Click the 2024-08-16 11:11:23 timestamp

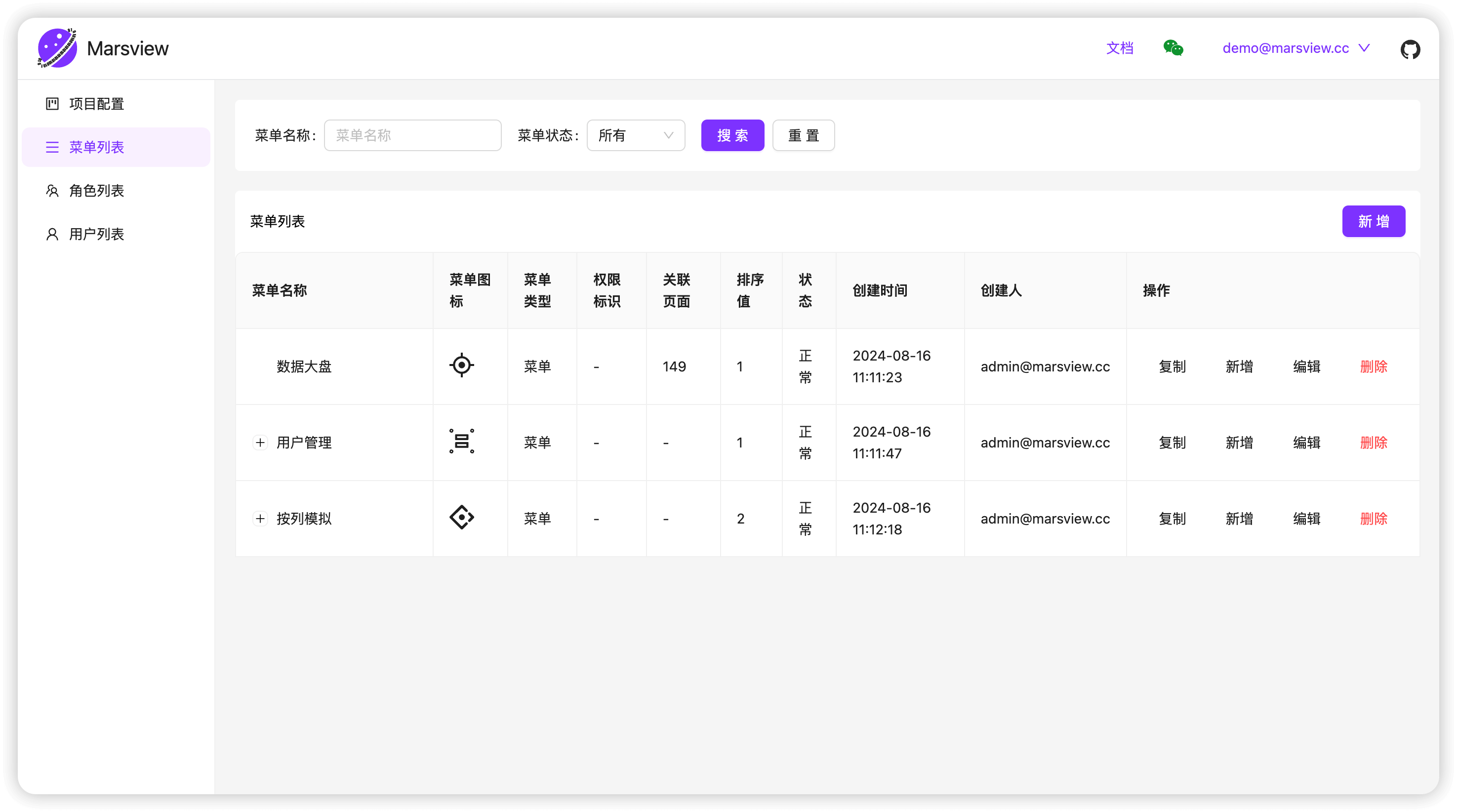pyautogui.click(x=891, y=366)
